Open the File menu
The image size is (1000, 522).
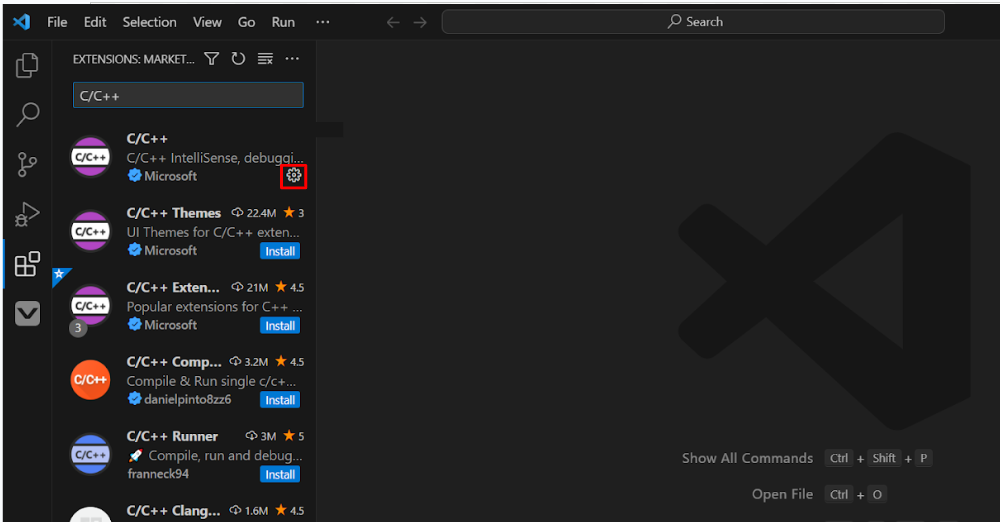coord(58,22)
